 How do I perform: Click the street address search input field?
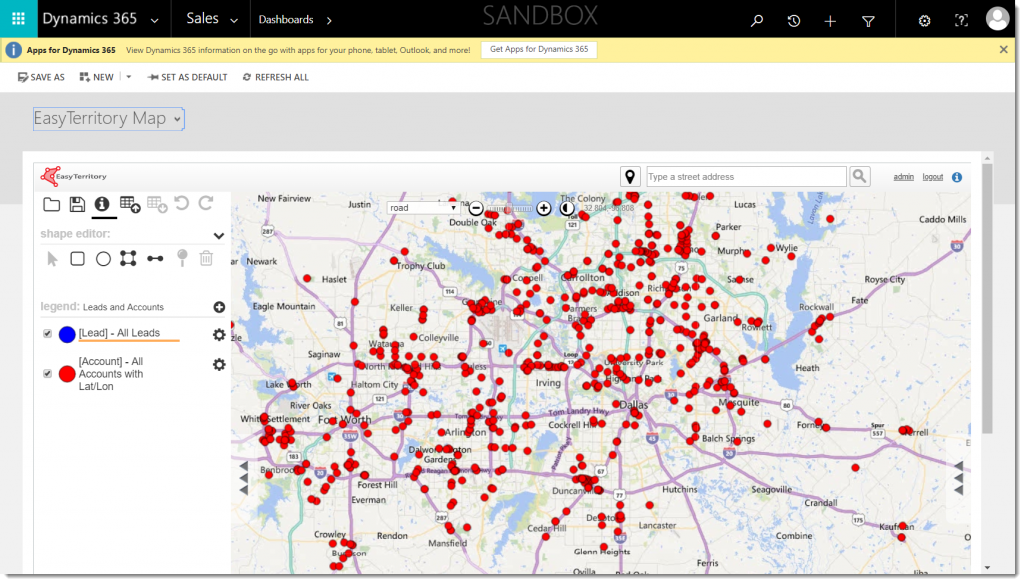(745, 175)
